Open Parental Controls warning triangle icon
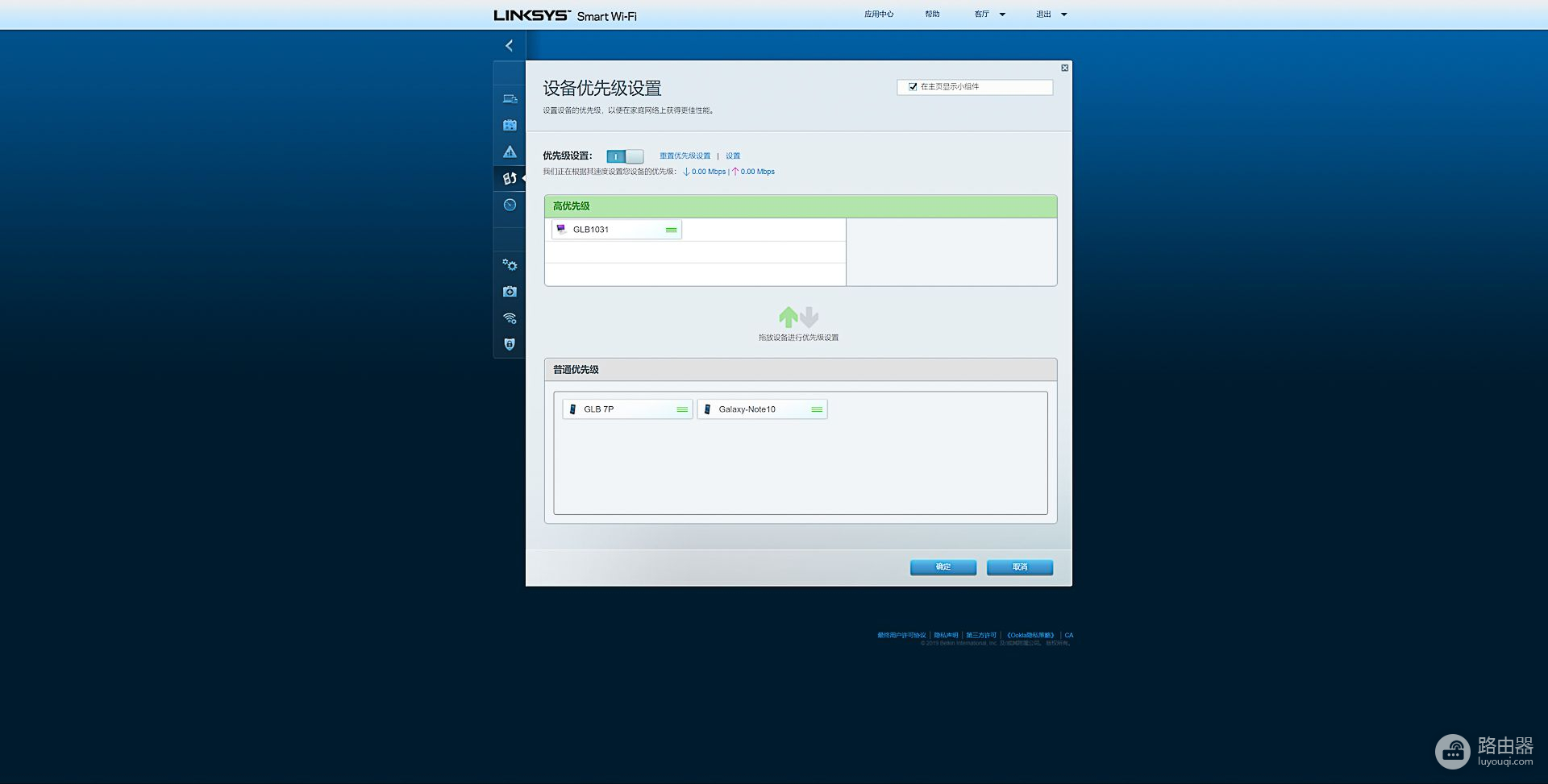Screen dimensions: 1548x784 [x=510, y=151]
